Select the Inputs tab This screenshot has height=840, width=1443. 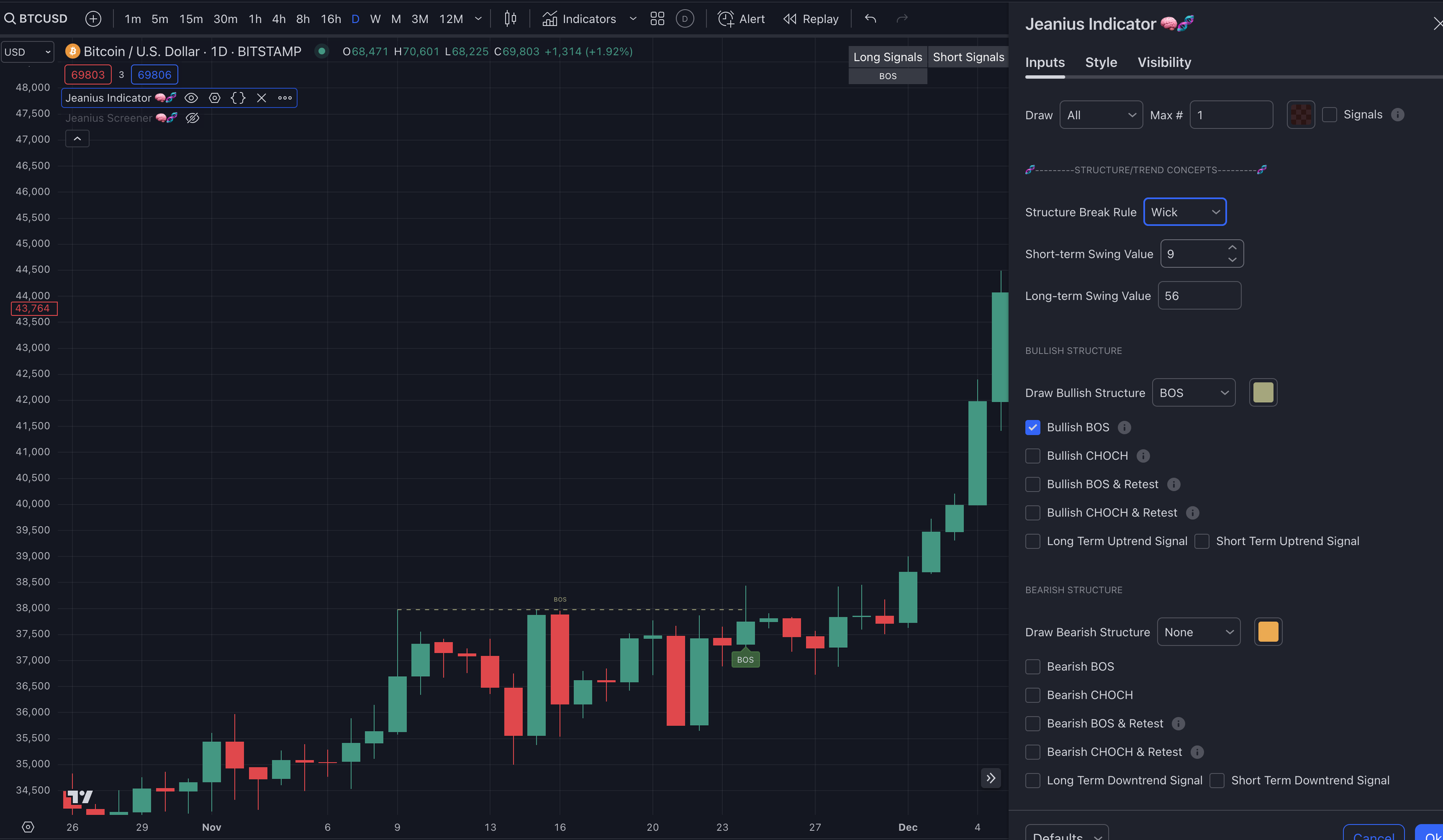pyautogui.click(x=1045, y=62)
